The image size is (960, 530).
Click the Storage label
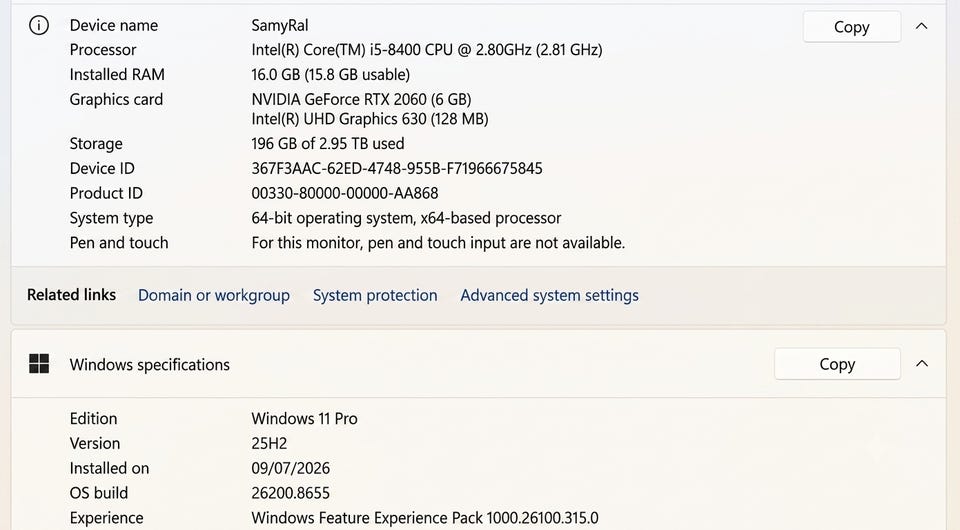[x=96, y=144]
